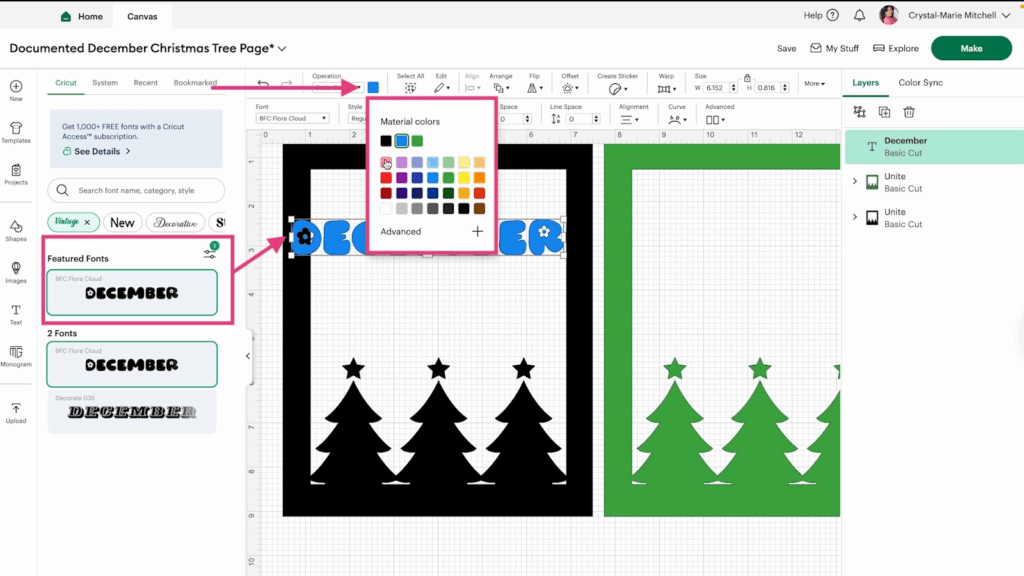The width and height of the screenshot is (1024, 576).
Task: Open the Images library
Action: (x=16, y=268)
